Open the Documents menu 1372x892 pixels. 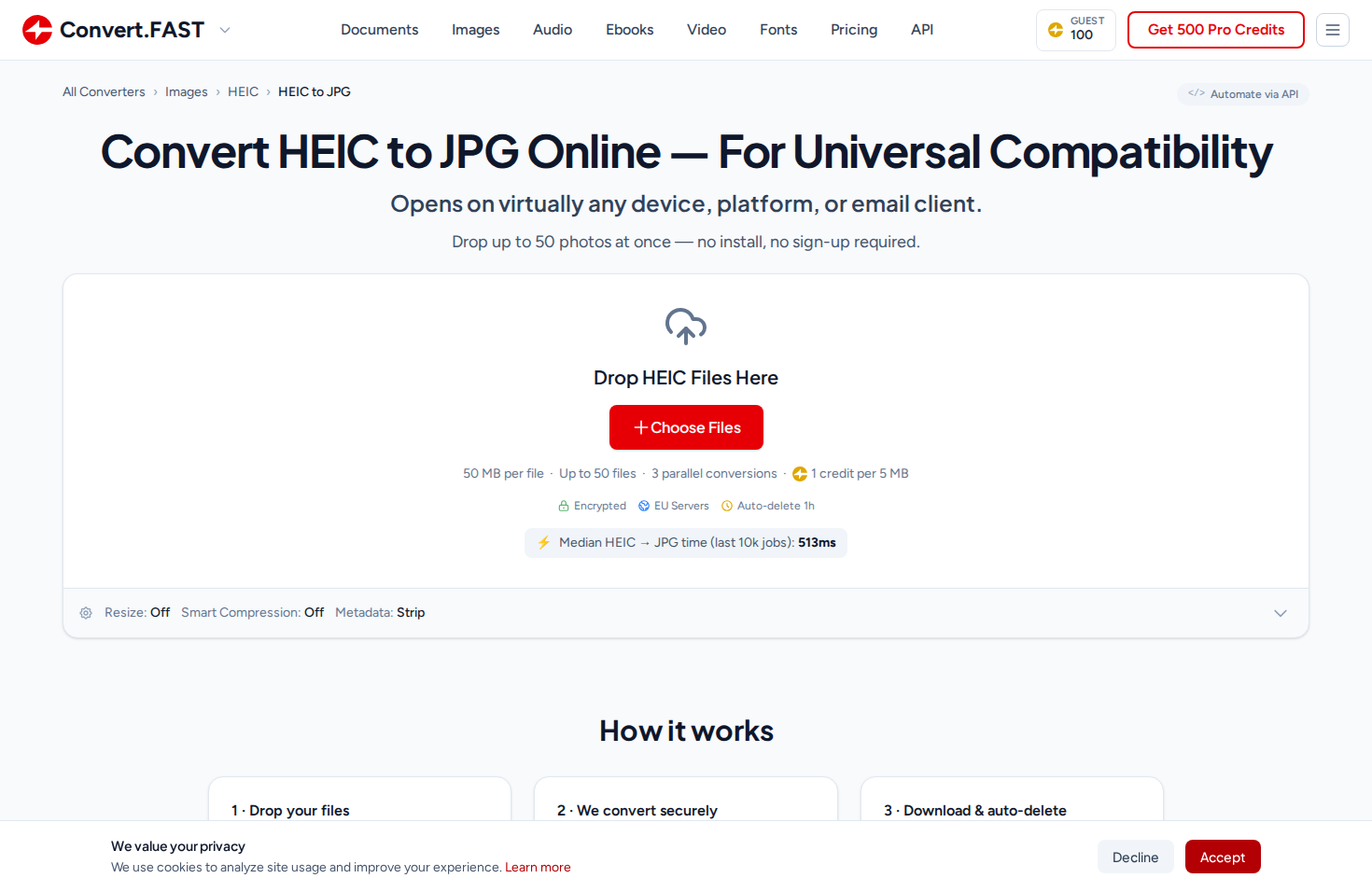pos(380,30)
